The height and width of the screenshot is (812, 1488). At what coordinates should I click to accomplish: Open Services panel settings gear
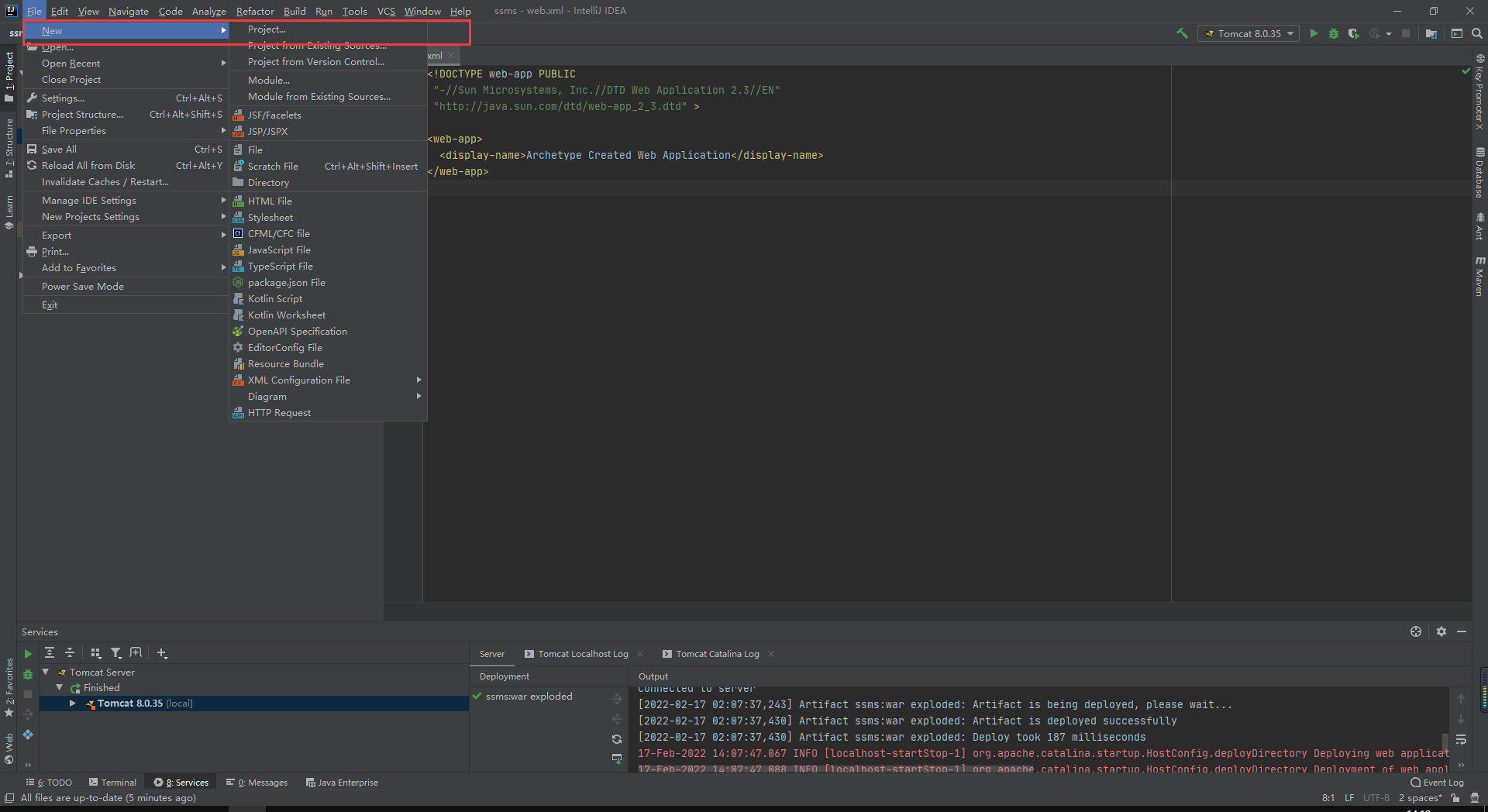(1441, 631)
